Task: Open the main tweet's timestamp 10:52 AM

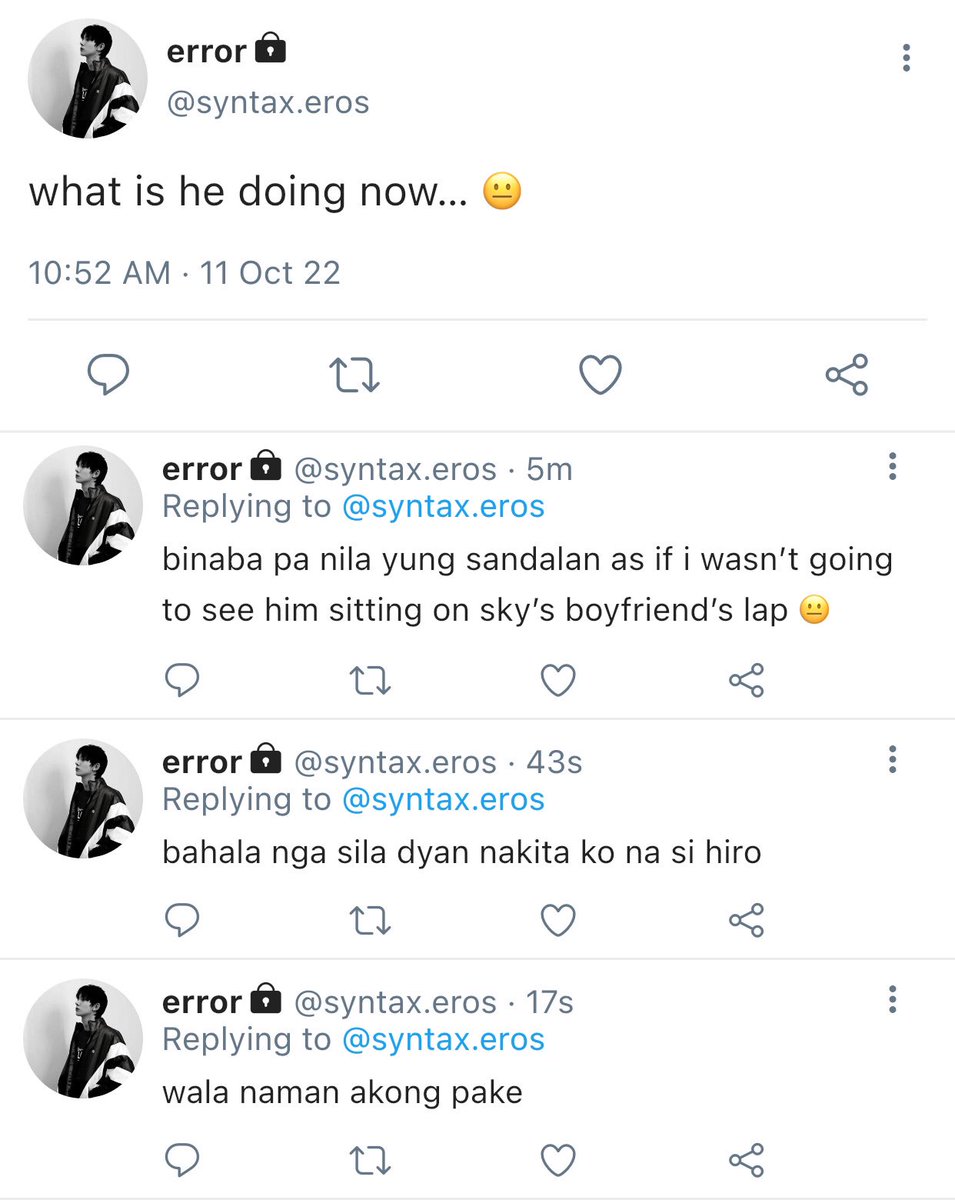Action: tap(100, 273)
